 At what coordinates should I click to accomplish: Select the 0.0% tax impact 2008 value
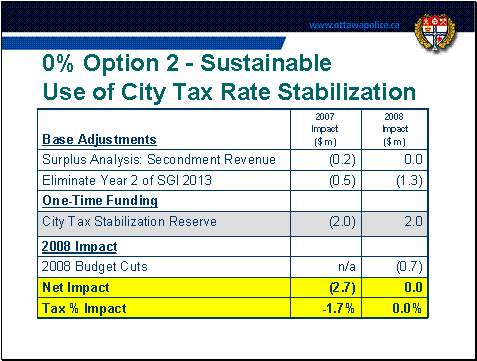407,308
